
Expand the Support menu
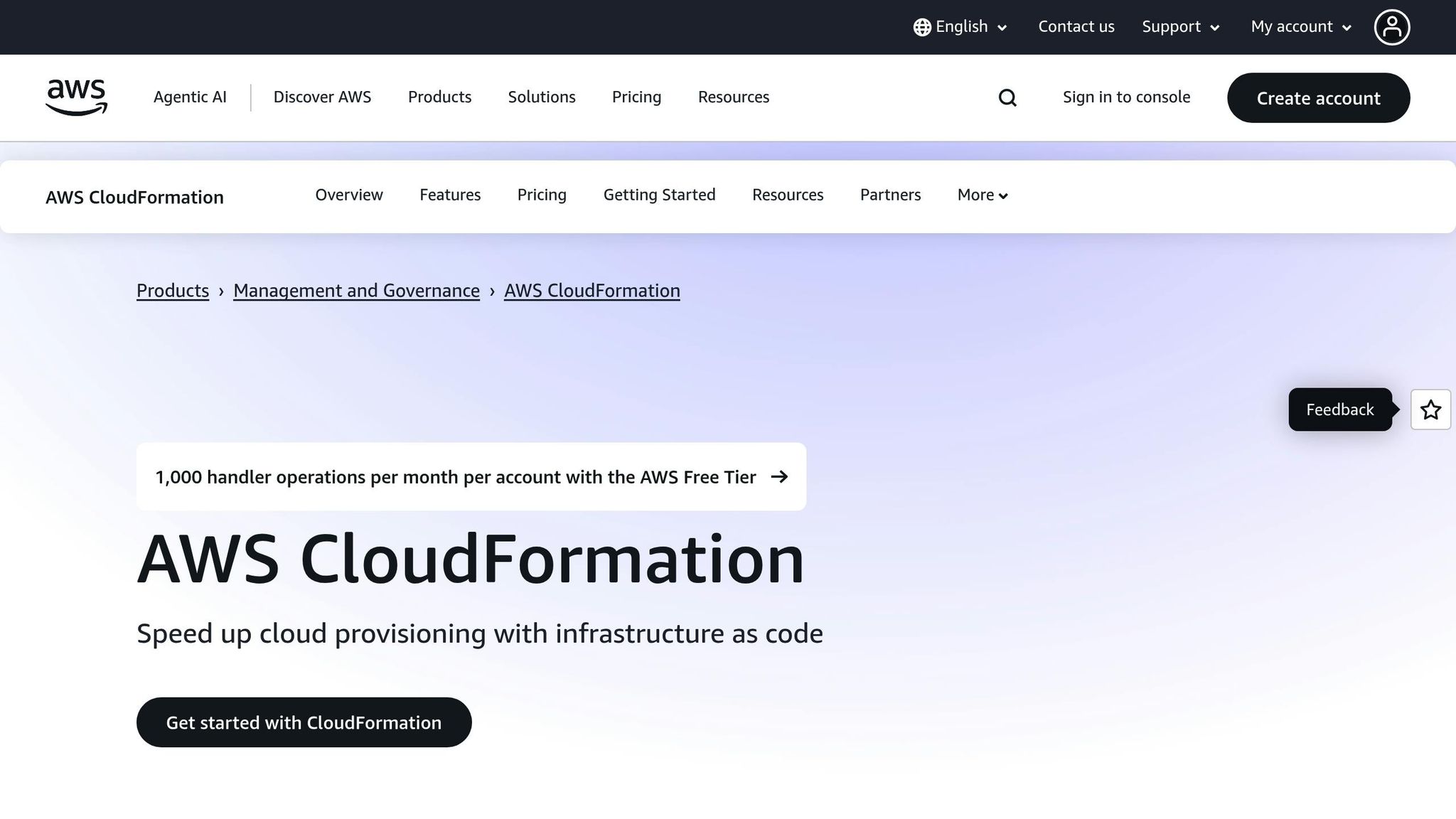[x=1181, y=27]
